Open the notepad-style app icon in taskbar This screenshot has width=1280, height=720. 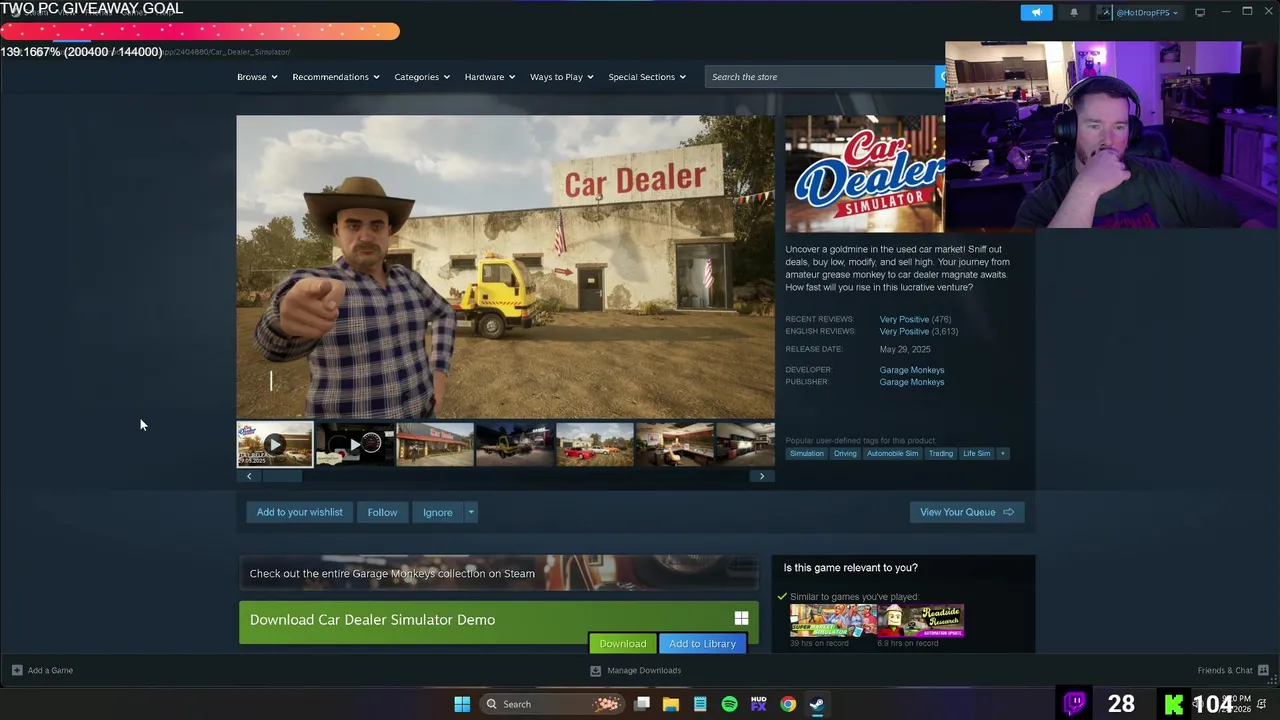[700, 704]
